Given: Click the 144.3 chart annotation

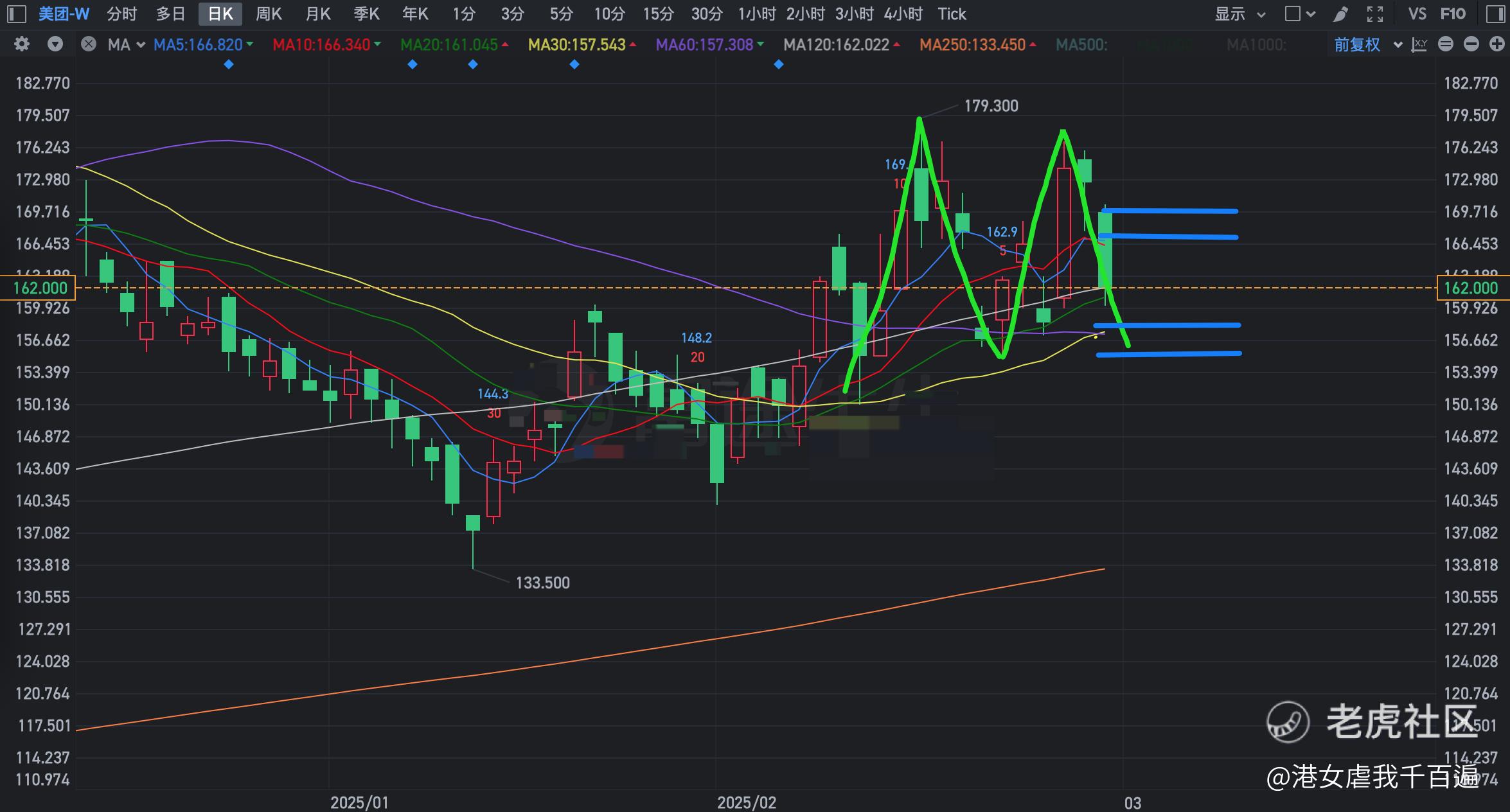Looking at the screenshot, I should coord(493,394).
